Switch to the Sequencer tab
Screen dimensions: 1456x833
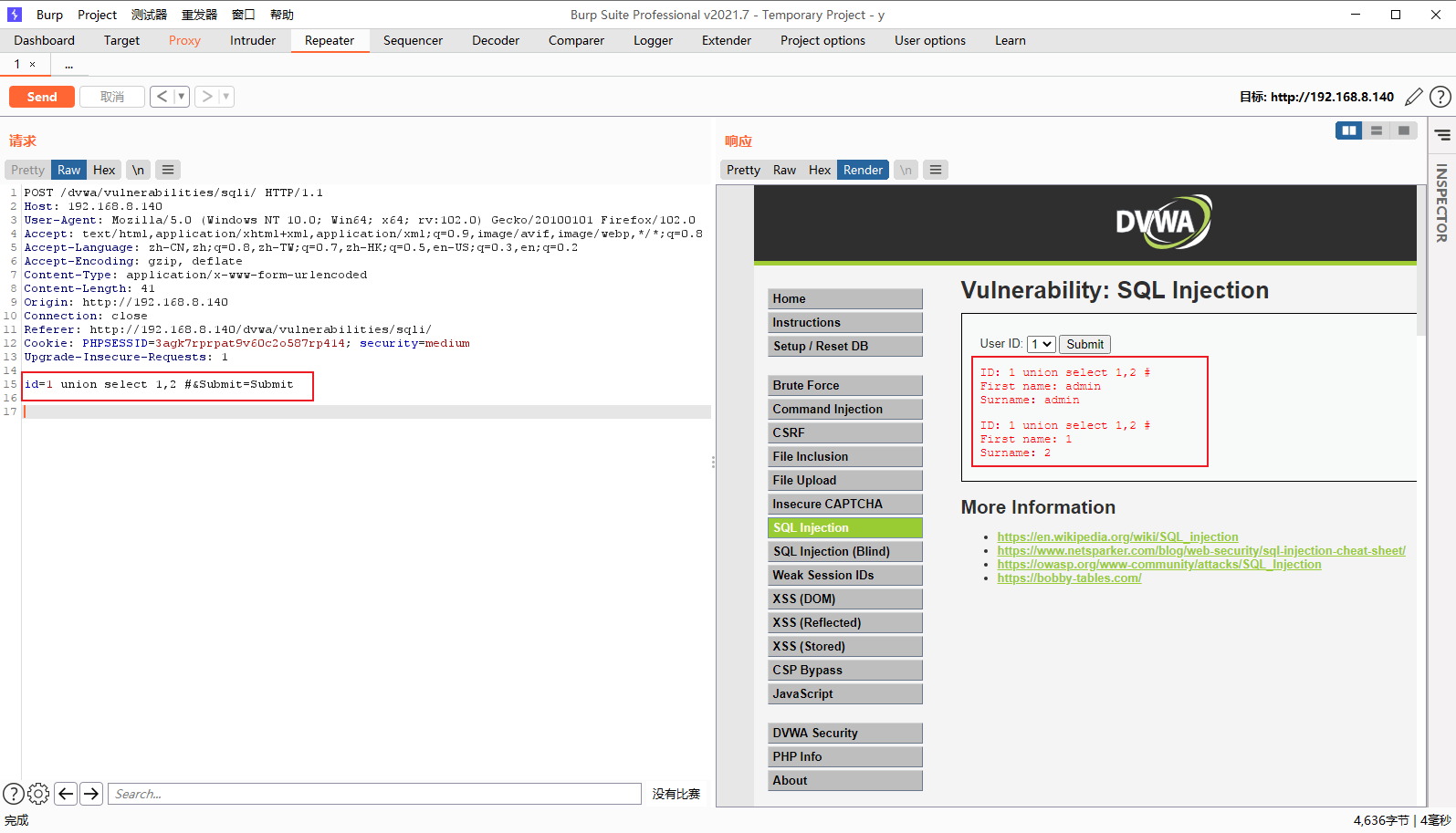click(x=413, y=40)
